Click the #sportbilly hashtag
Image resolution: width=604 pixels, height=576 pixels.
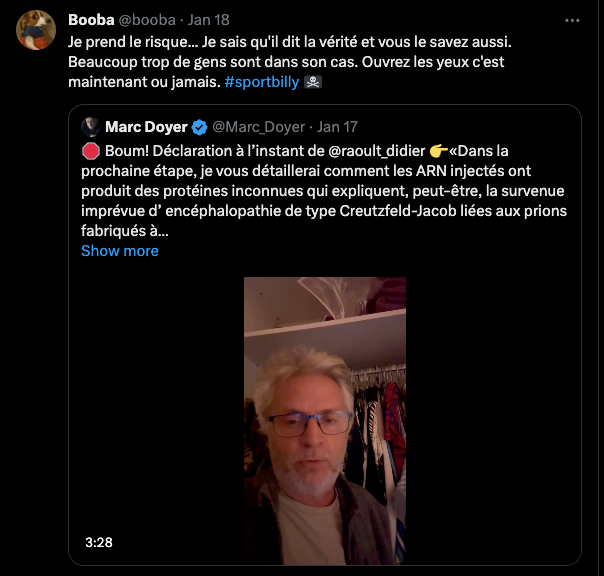[262, 82]
